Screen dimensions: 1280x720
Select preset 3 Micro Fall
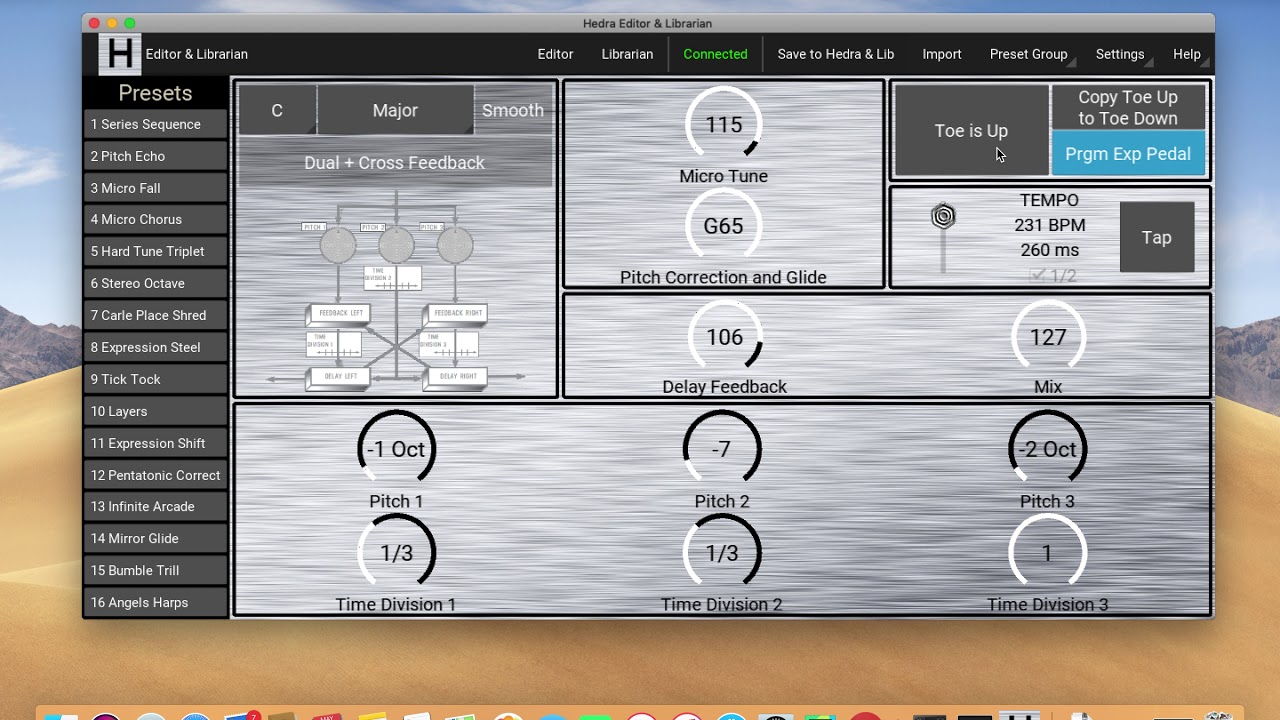pyautogui.click(x=156, y=188)
